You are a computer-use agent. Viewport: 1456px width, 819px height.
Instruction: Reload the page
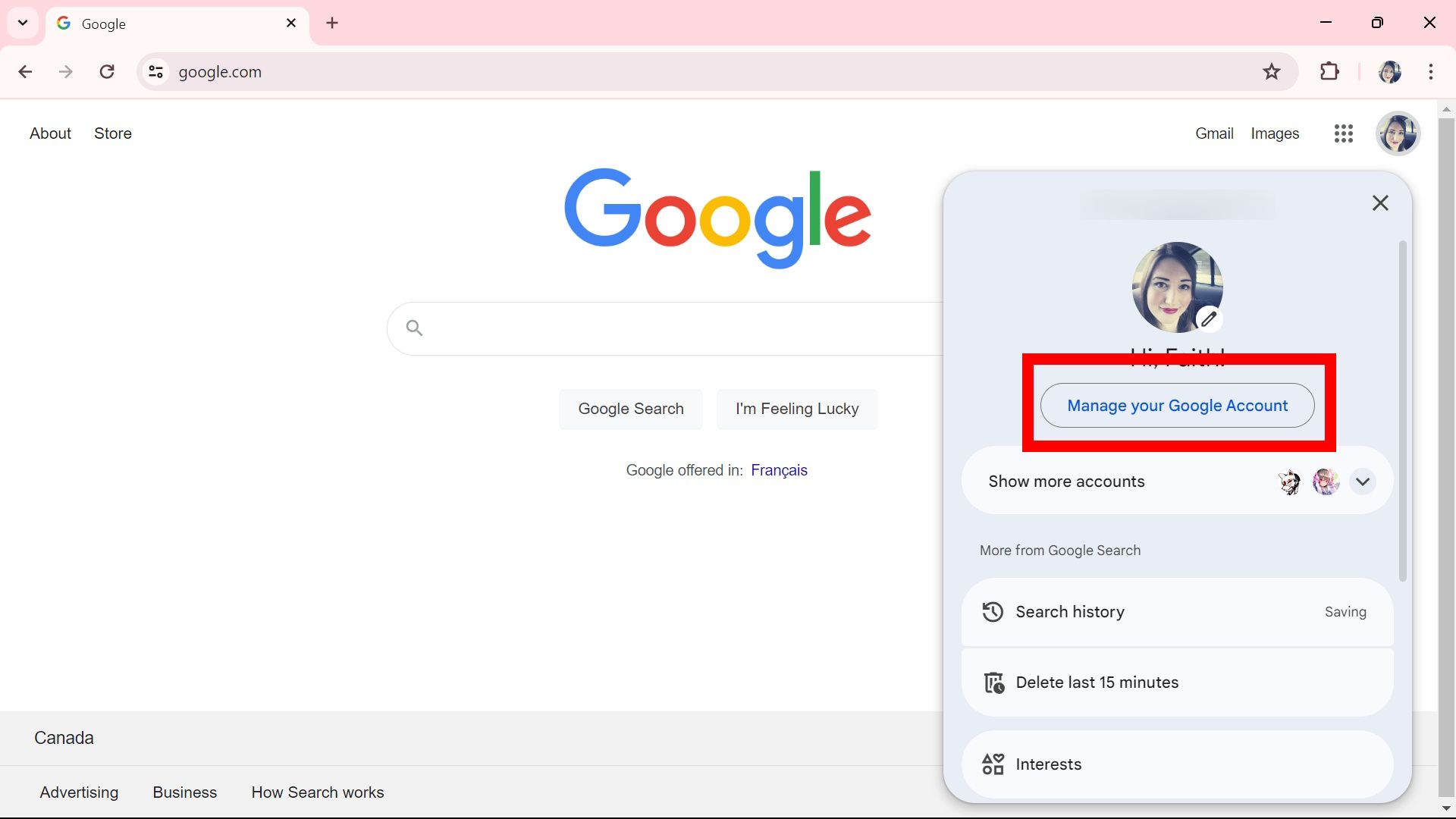107,71
